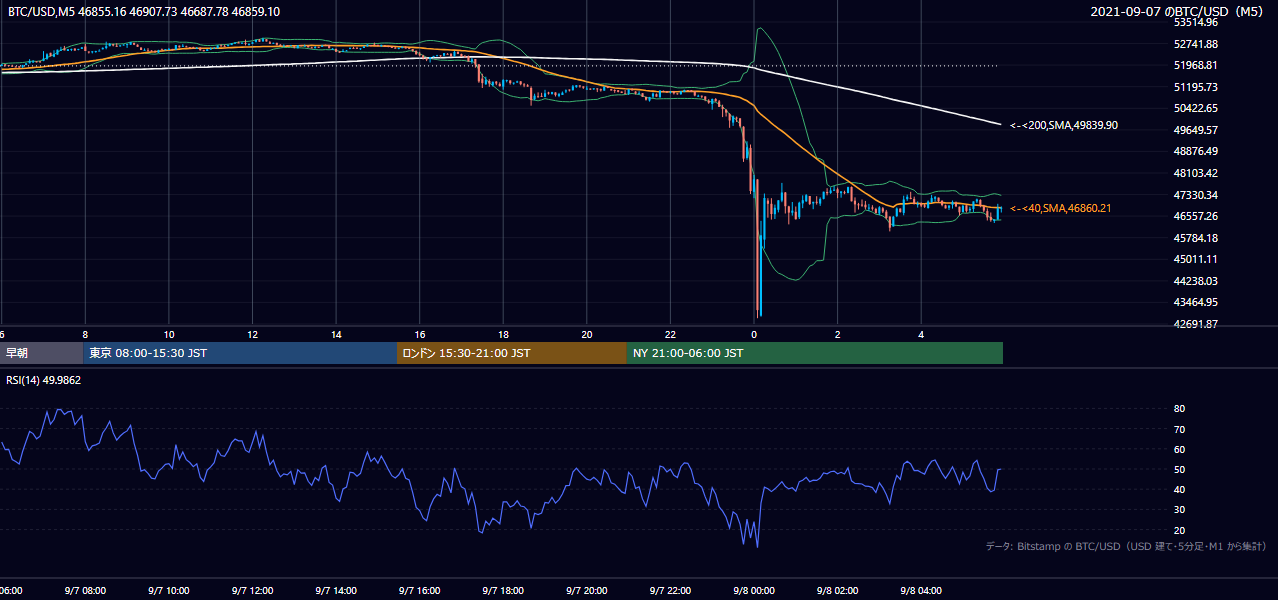Image resolution: width=1278 pixels, height=600 pixels.
Task: Click RSI axis level 80
Action: 1179,409
